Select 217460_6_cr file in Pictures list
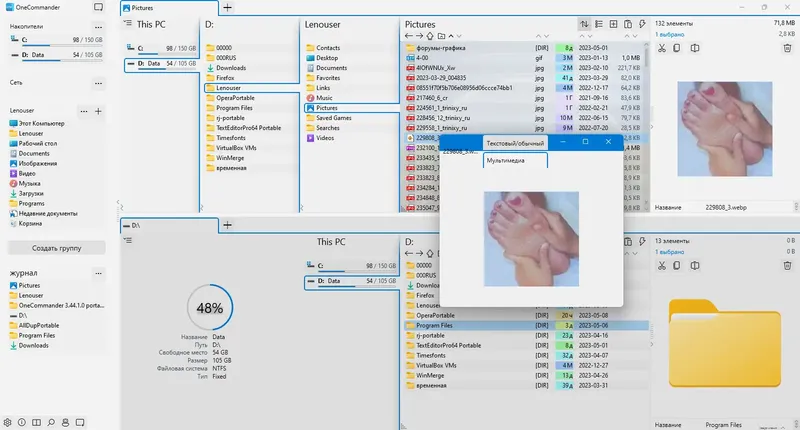The image size is (800, 430). (524, 97)
